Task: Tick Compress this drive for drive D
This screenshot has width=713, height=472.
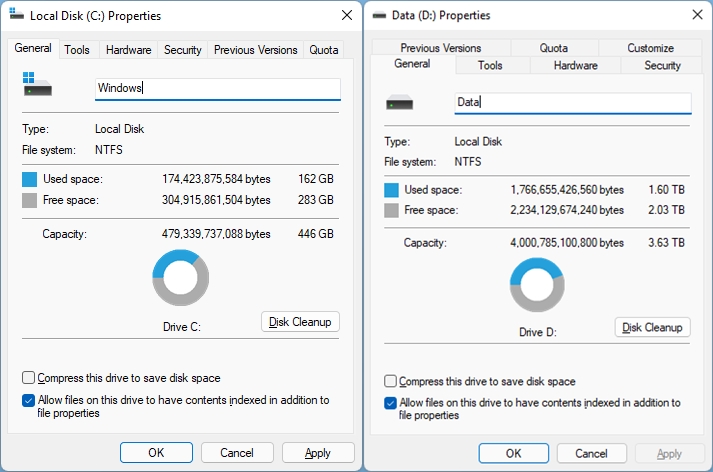Action: pyautogui.click(x=390, y=381)
